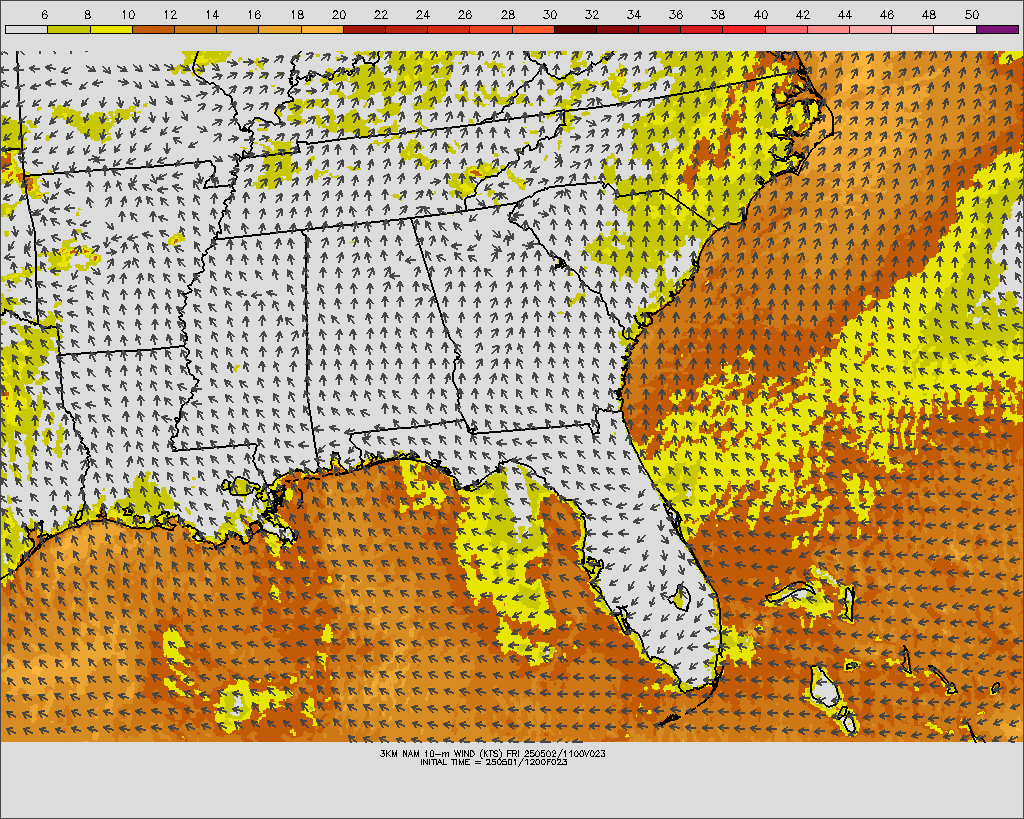
Task: Click the pink swatch between 42 and 44
Action: [x=829, y=29]
